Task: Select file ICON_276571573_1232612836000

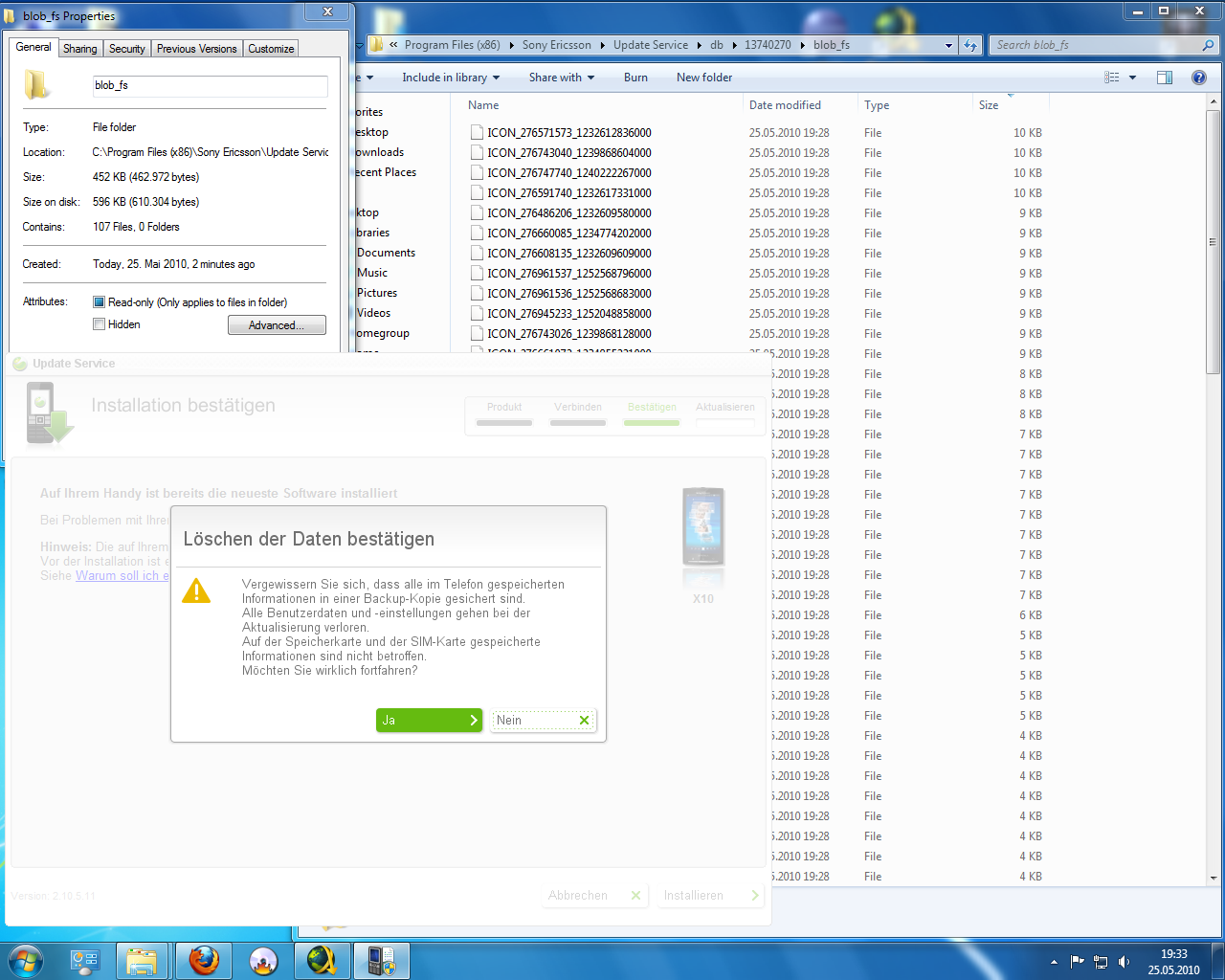Action: [x=569, y=133]
